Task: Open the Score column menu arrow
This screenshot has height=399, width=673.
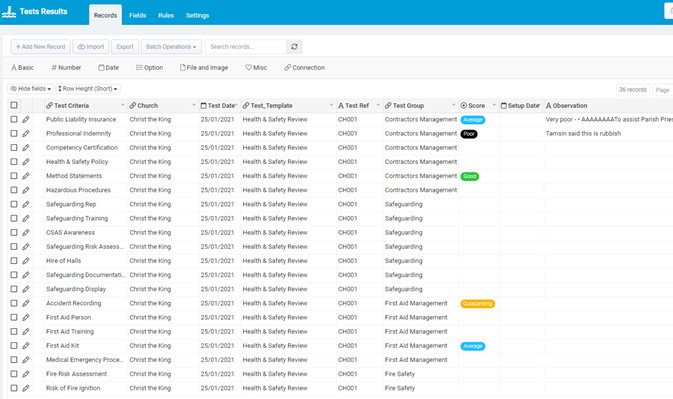Action: click(x=494, y=105)
